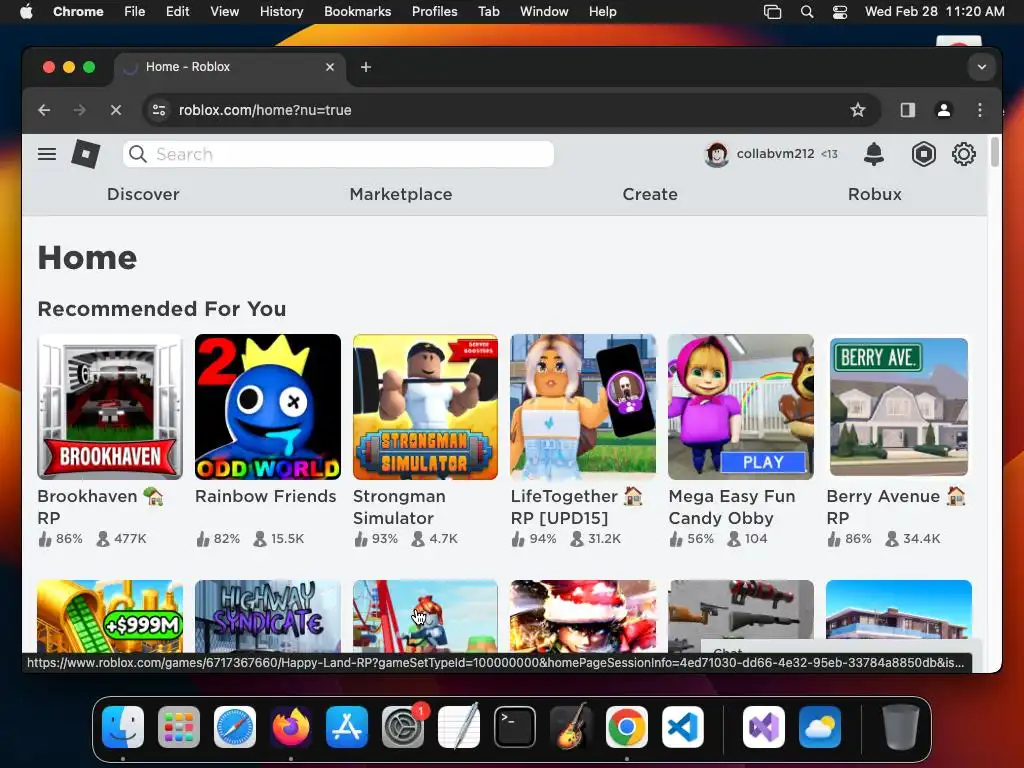This screenshot has width=1024, height=768.
Task: Click the page vertical scrollbar
Action: click(994, 152)
